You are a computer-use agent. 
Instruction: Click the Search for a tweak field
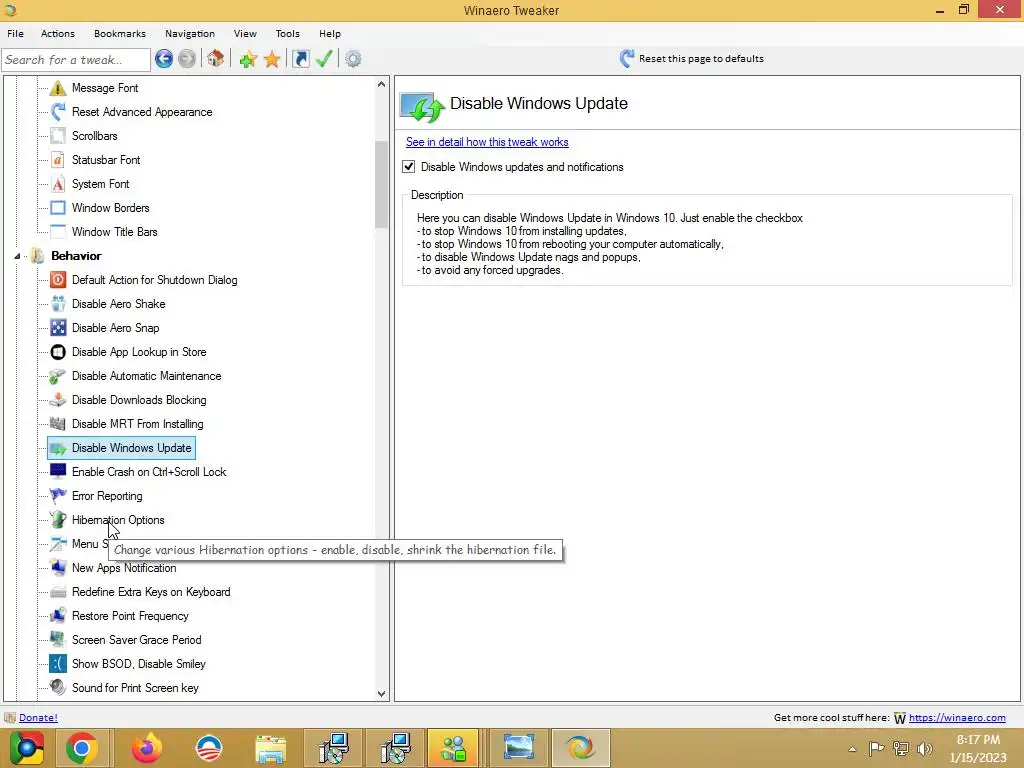(76, 59)
